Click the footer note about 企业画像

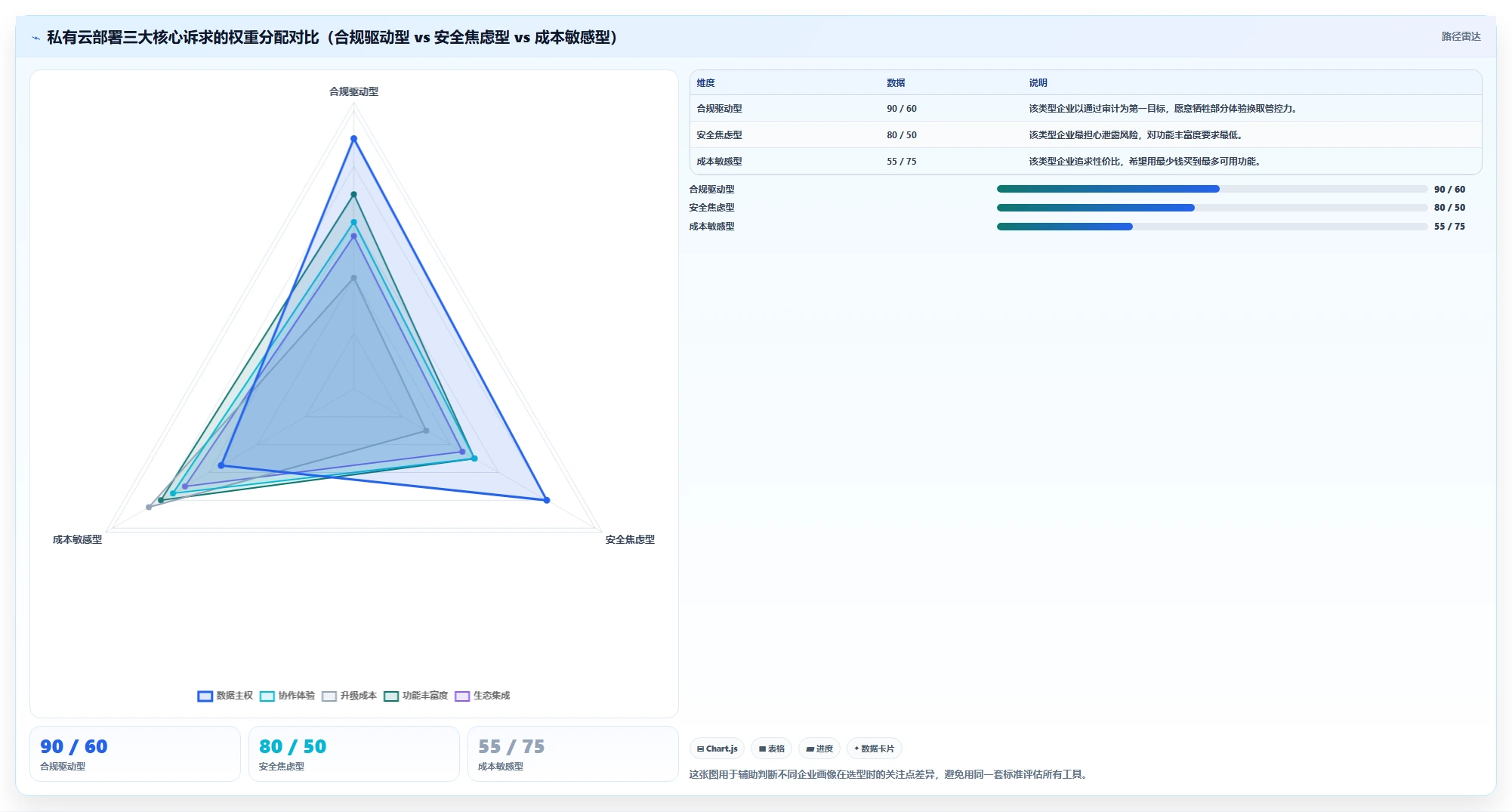click(890, 774)
